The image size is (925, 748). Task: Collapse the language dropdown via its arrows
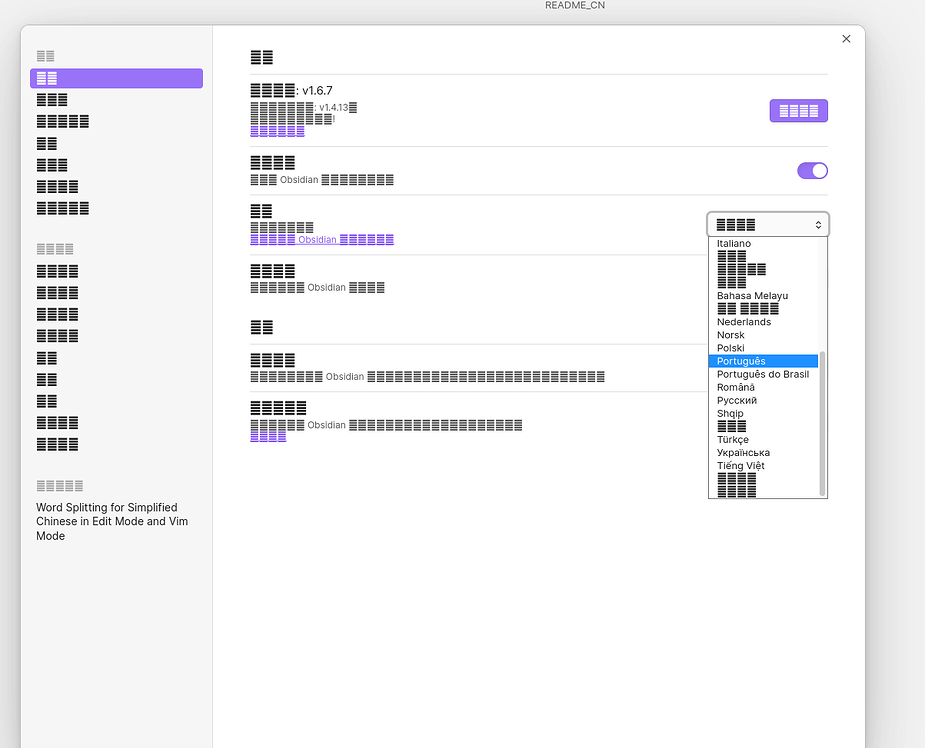tap(818, 225)
